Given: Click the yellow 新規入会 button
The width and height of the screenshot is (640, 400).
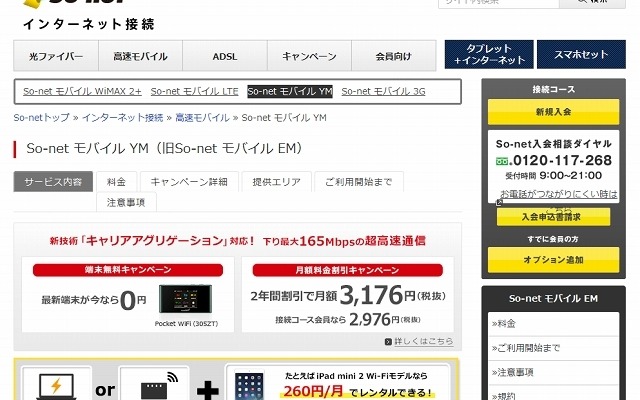Looking at the screenshot, I should pos(553,112).
